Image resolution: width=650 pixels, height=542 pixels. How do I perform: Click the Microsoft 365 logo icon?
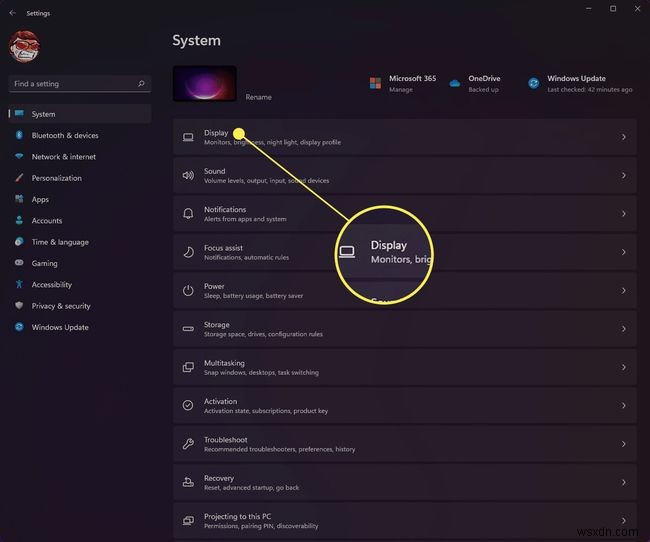pos(375,83)
